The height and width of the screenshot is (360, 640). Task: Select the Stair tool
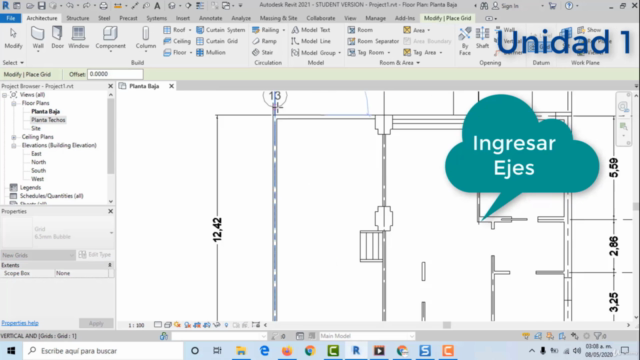(262, 53)
